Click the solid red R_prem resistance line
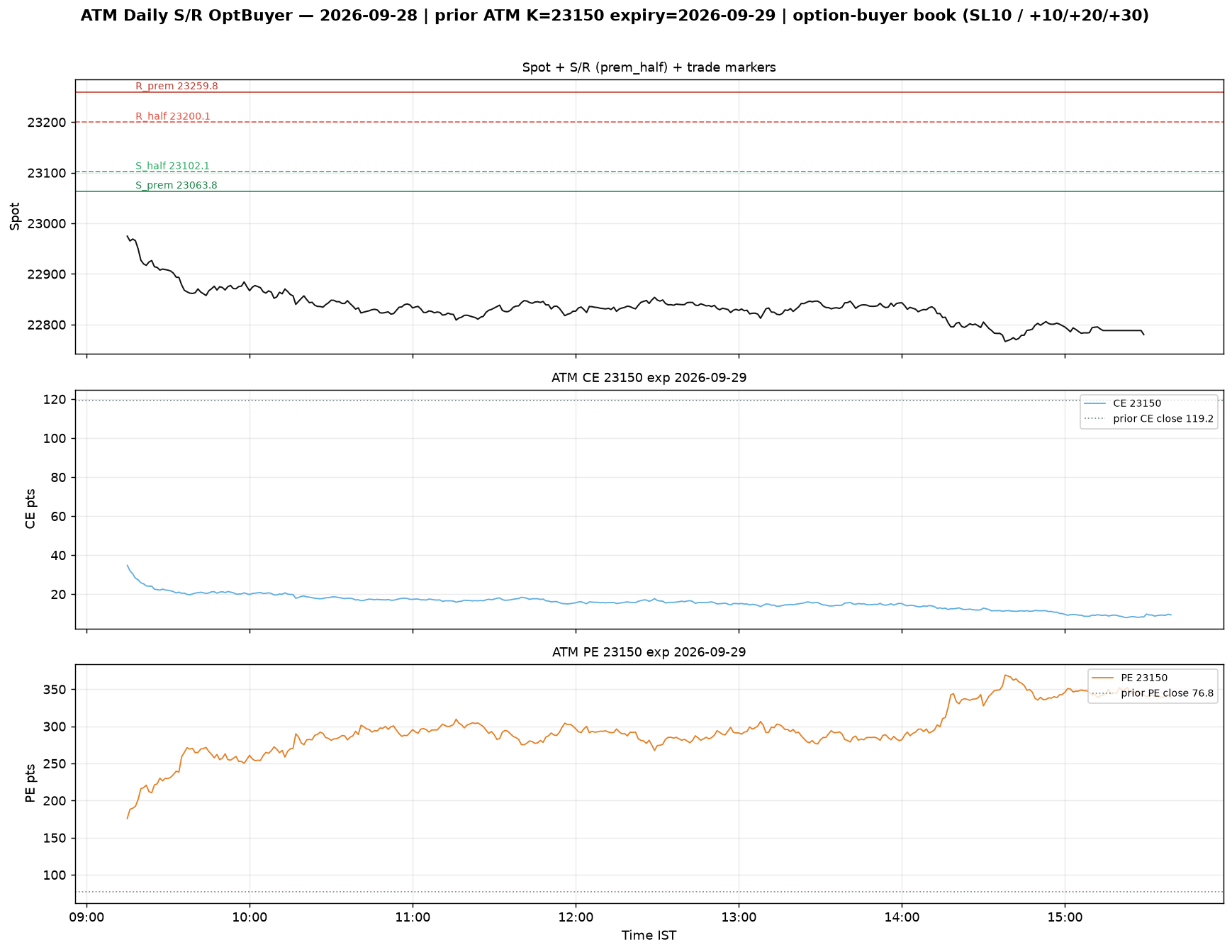Screen dimensions: 1232x952 click(x=649, y=92)
